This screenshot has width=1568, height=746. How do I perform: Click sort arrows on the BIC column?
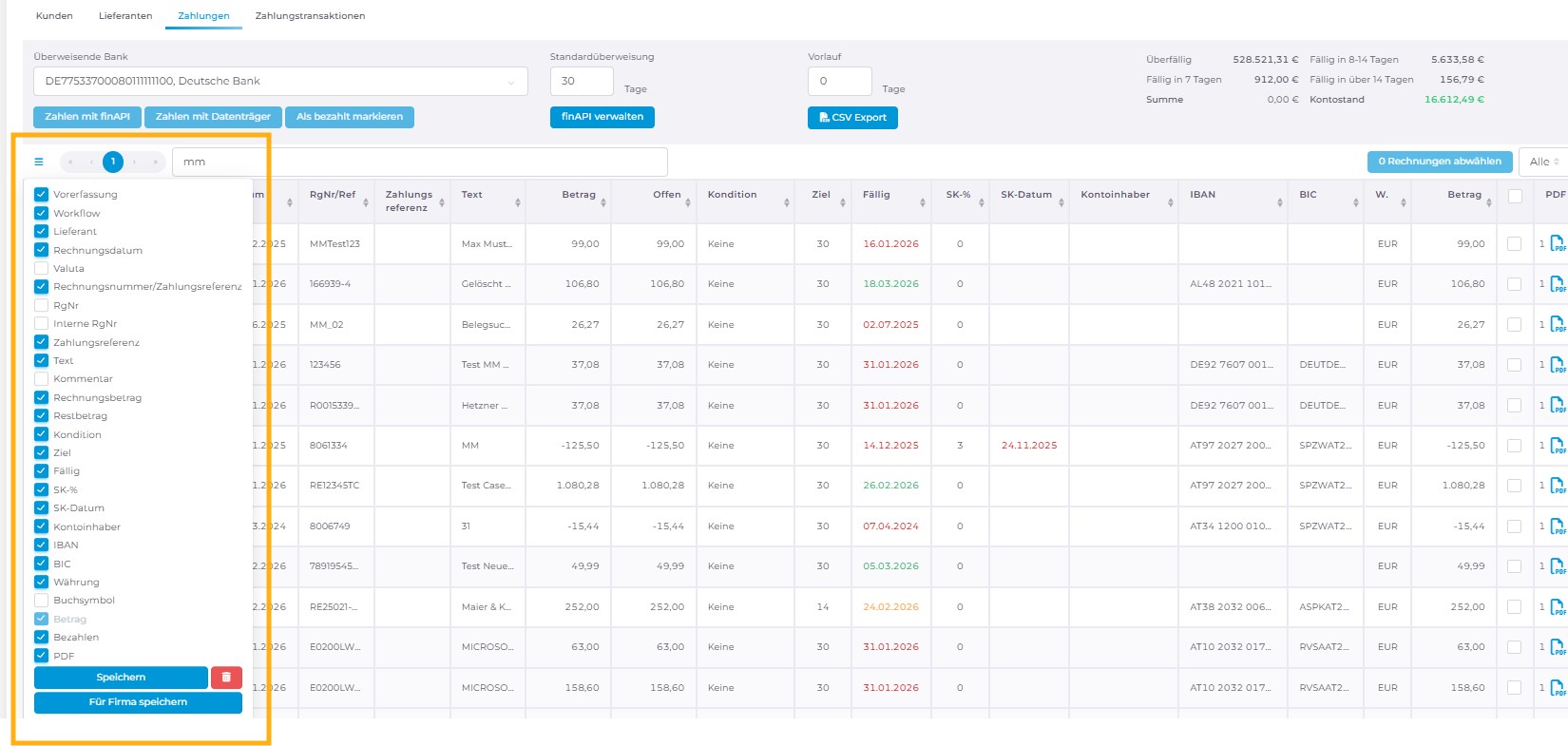pos(1355,201)
